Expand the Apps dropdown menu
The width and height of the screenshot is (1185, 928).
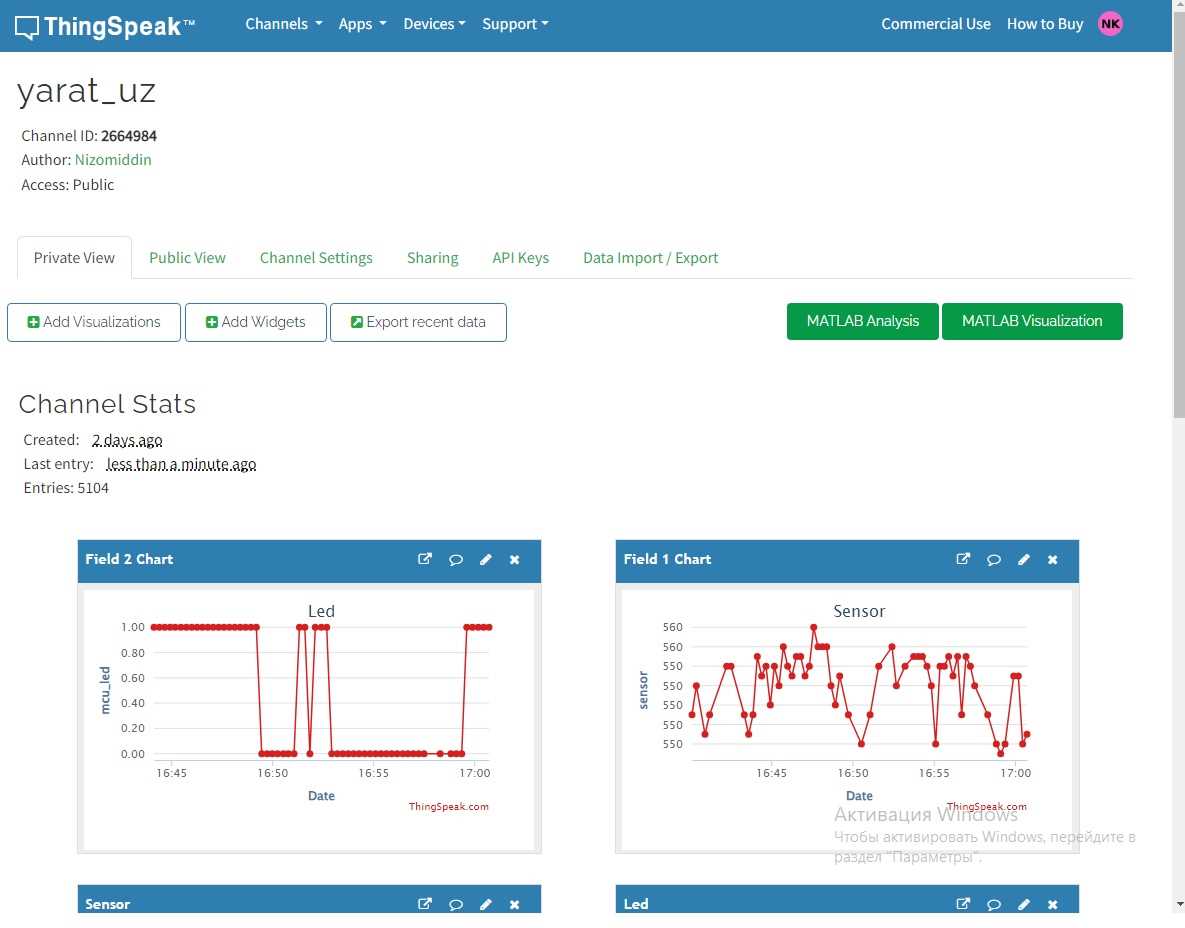pyautogui.click(x=362, y=24)
